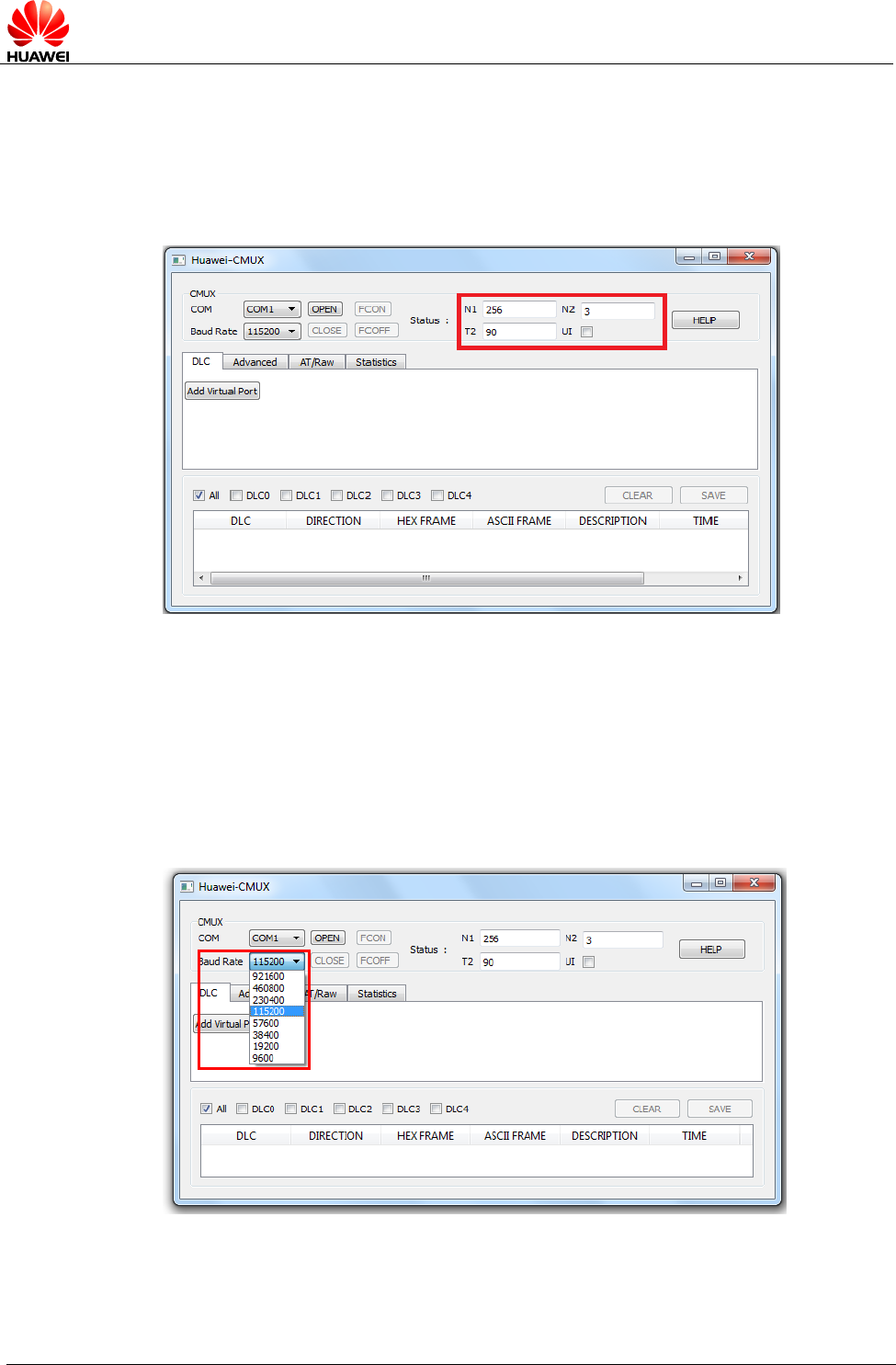Screen dimensions: 896x1365
Task: Click the T2 field showing 90 in upper window
Action: point(519,332)
